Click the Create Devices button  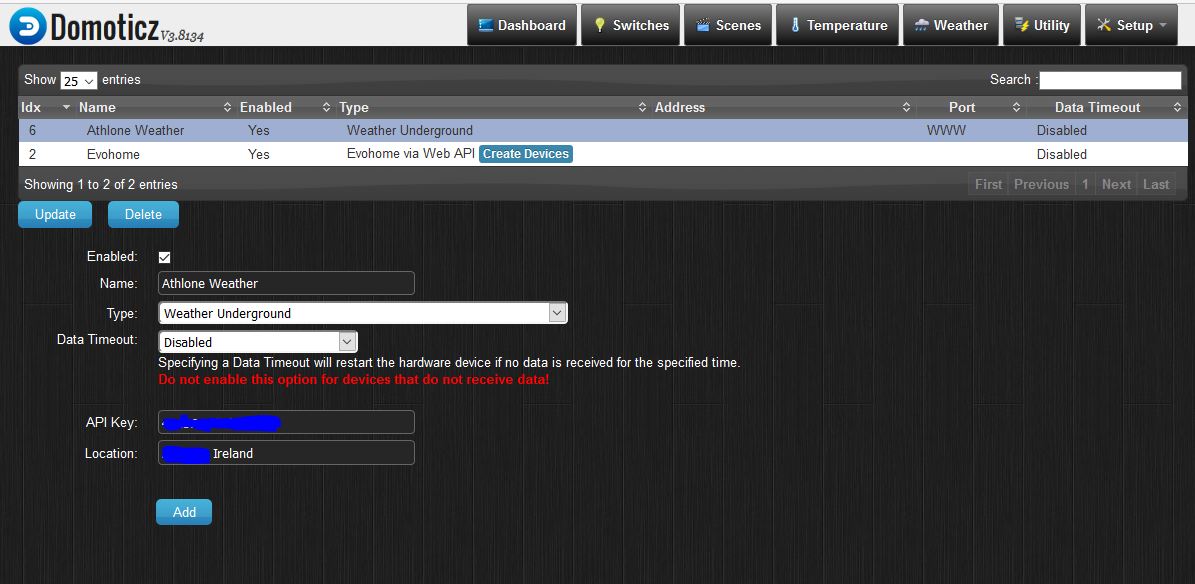pos(526,154)
